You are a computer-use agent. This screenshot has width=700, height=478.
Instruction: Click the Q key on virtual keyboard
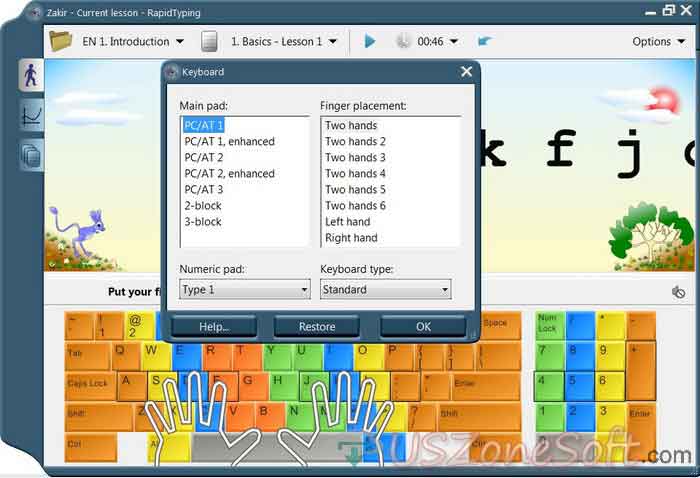click(x=125, y=357)
